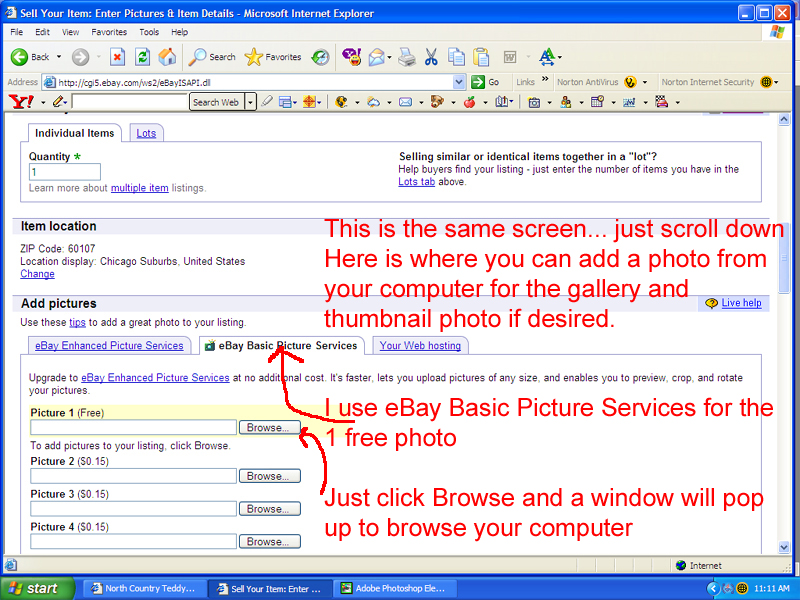
Task: Go to the Home page icon
Action: click(x=167, y=57)
